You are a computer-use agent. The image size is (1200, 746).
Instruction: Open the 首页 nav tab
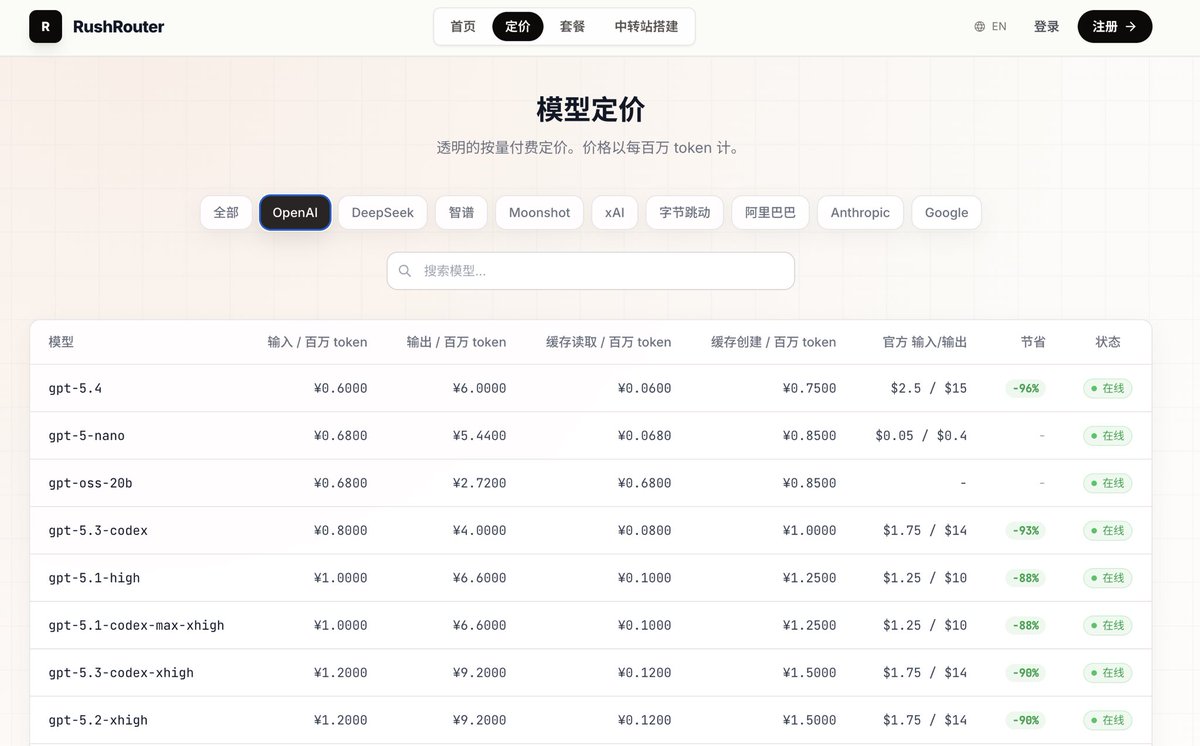coord(463,27)
